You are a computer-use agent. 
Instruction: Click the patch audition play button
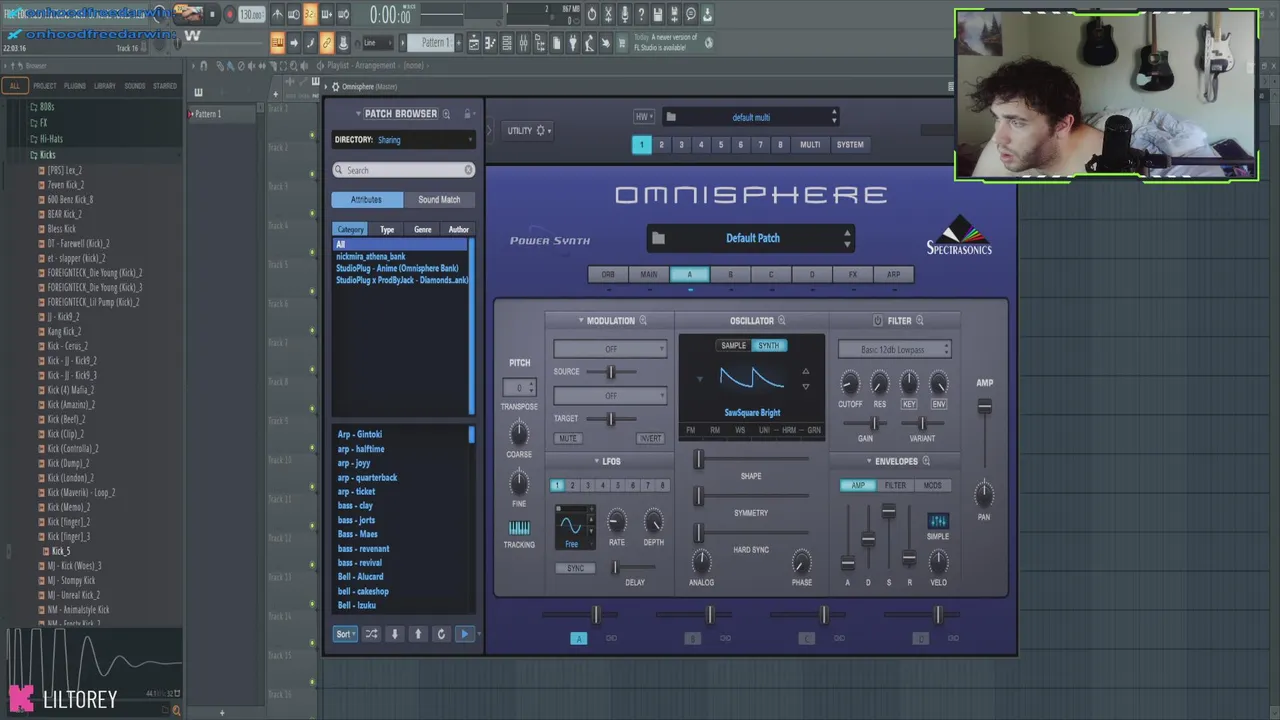tap(464, 634)
